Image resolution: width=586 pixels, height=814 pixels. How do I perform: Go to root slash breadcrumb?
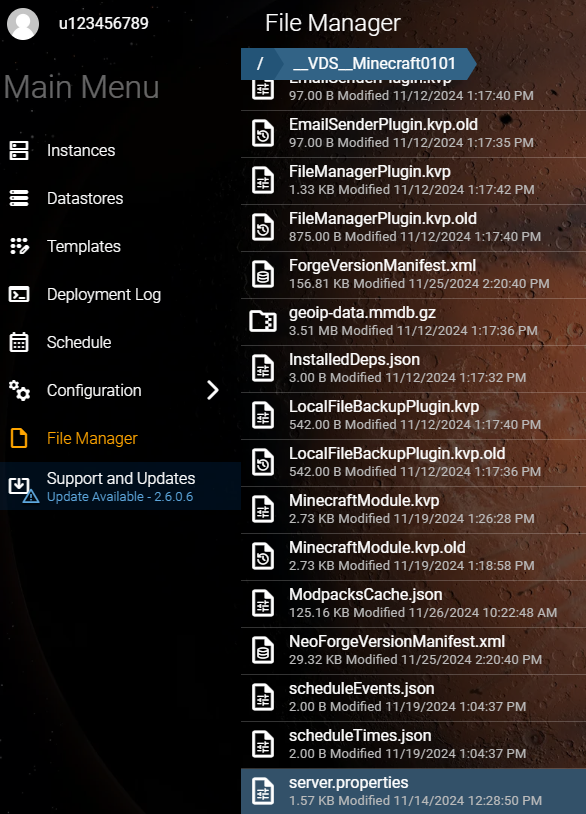click(260, 64)
